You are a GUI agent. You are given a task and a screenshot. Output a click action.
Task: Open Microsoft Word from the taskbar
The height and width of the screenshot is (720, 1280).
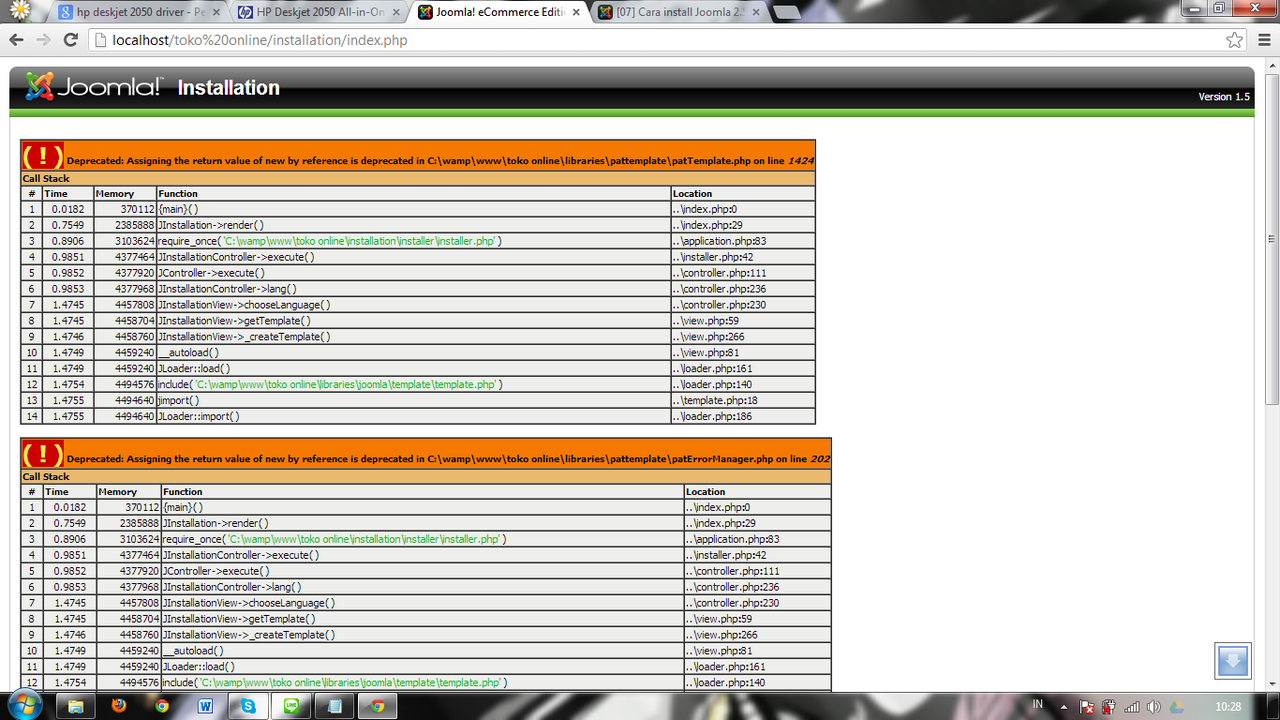pos(204,705)
